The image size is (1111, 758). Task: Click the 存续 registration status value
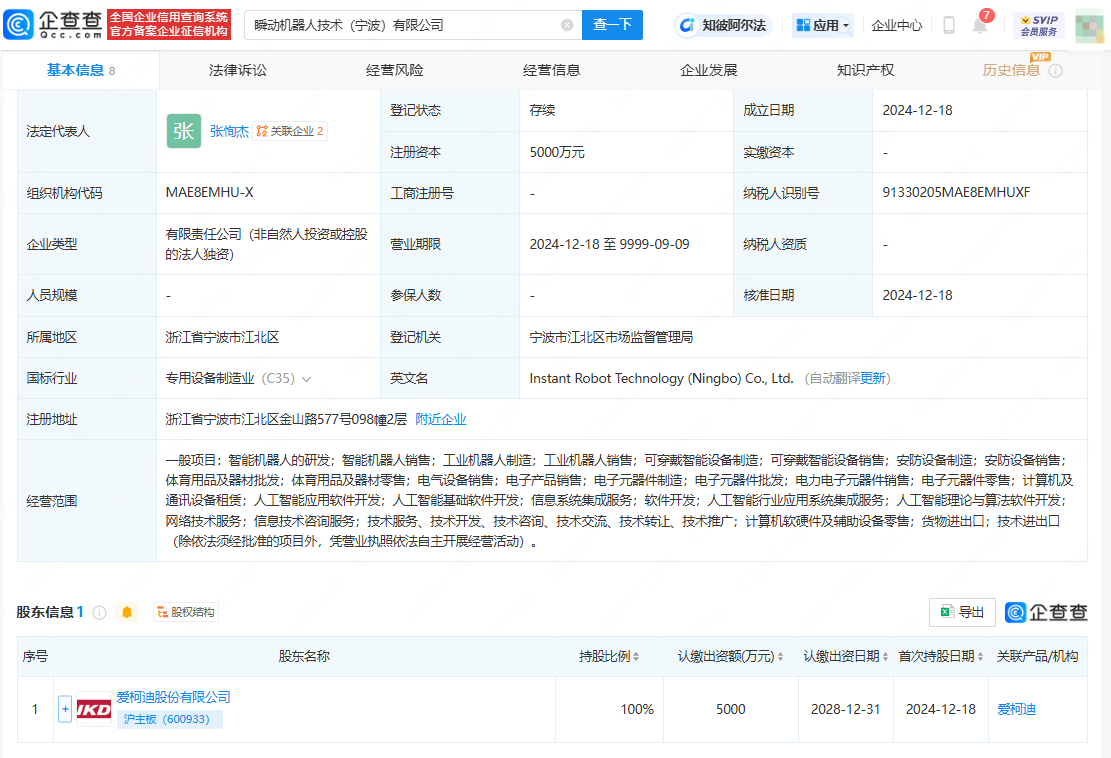542,111
